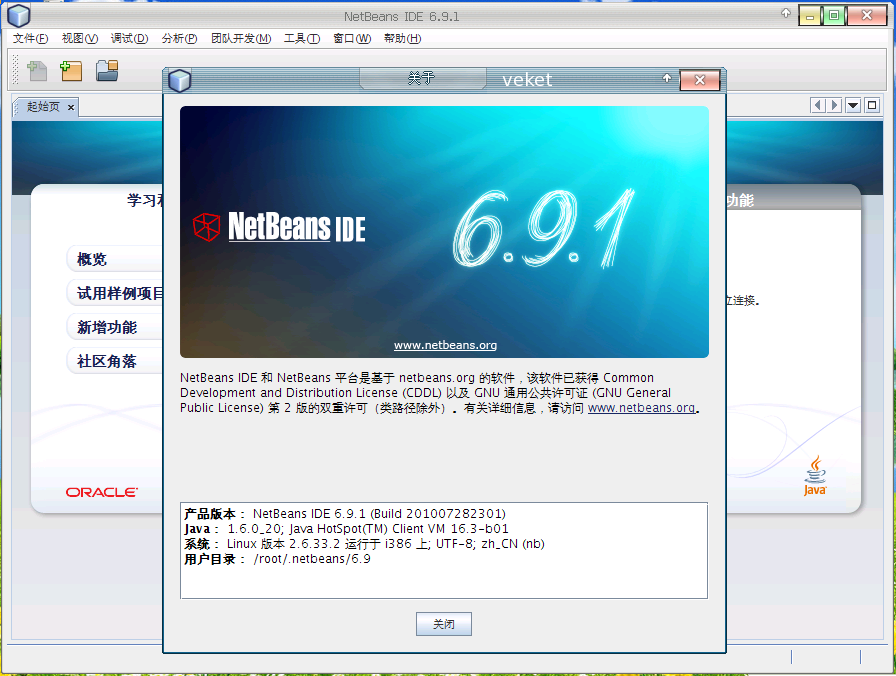Open the 团队开发(M) menu
Screen dimensions: 896x676
click(241, 38)
